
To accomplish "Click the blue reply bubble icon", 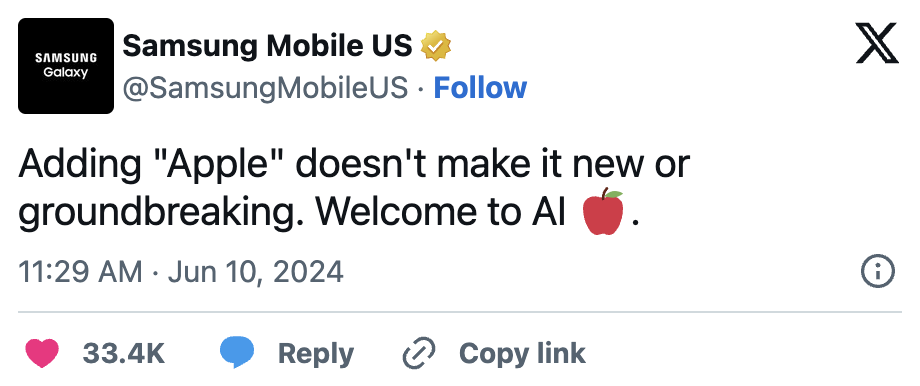I will pyautogui.click(x=237, y=353).
